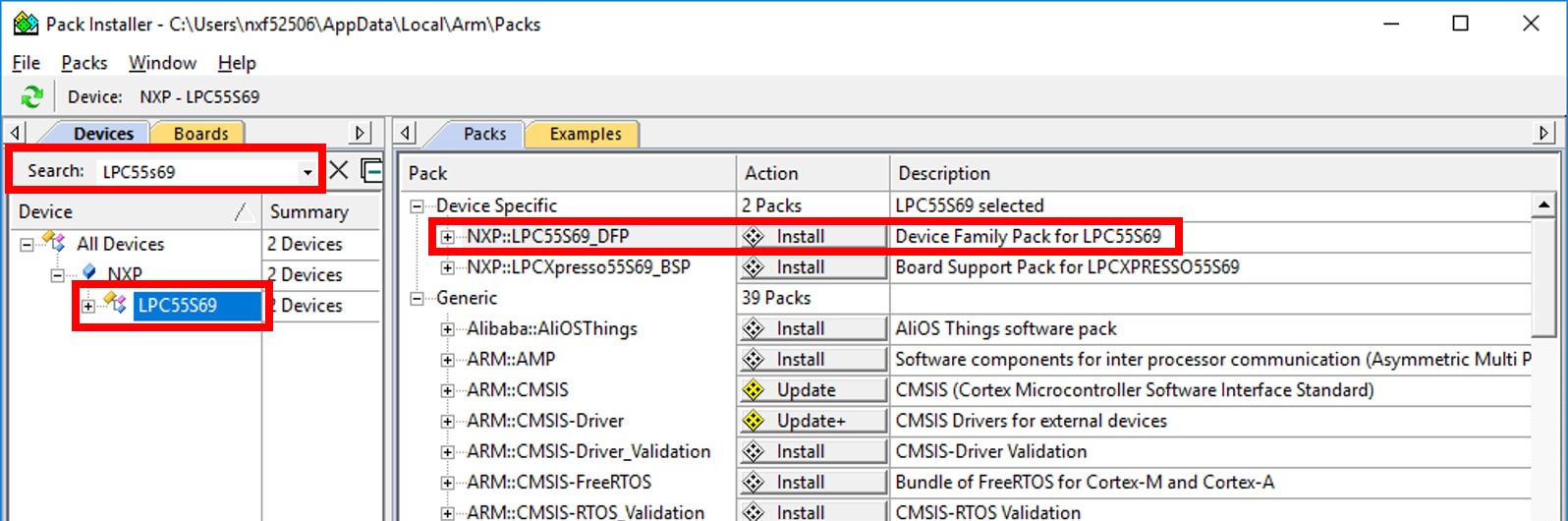The width and height of the screenshot is (1568, 521).
Task: Switch to the Boards tab
Action: 200,134
